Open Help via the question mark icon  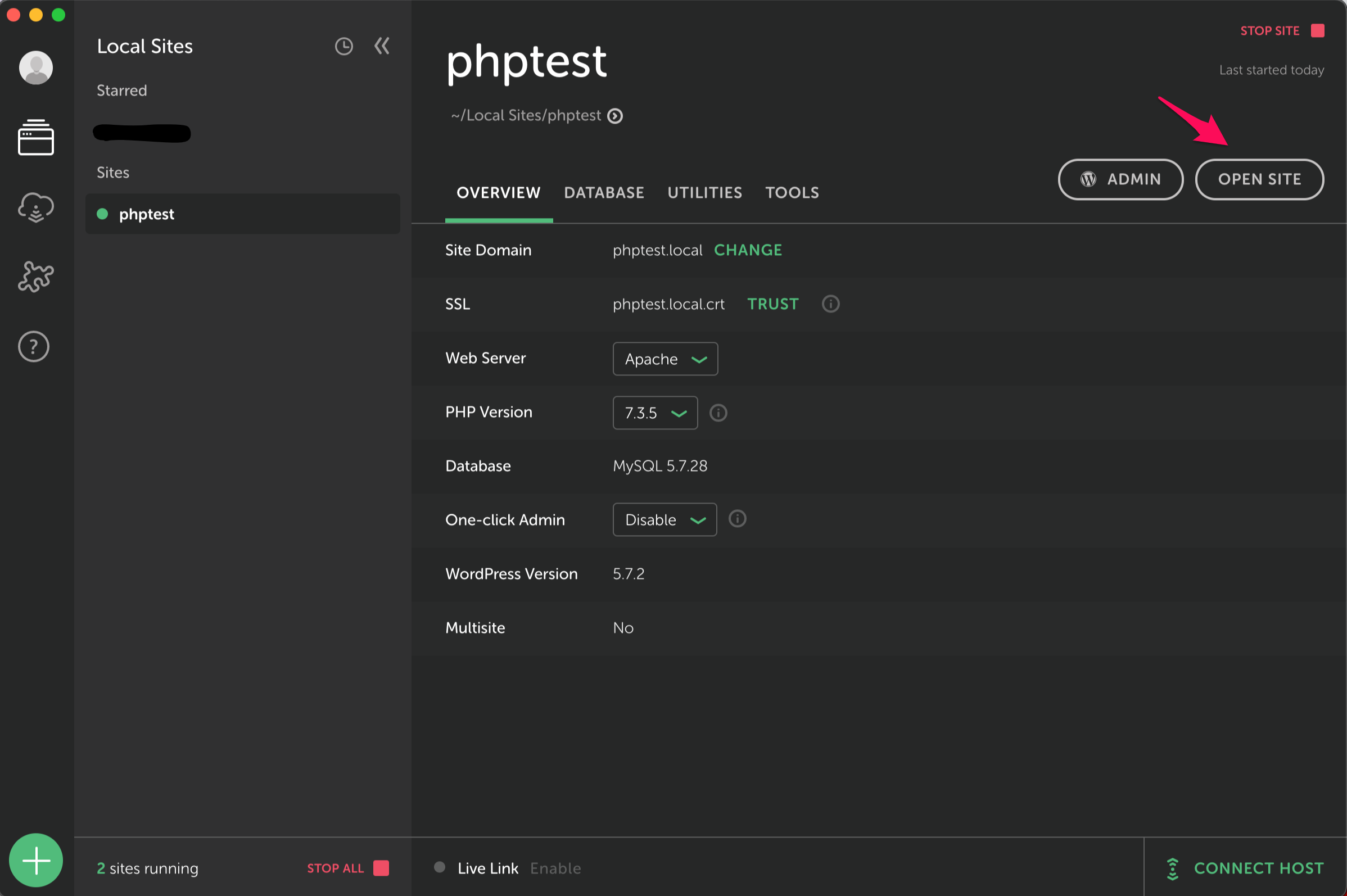coord(34,346)
